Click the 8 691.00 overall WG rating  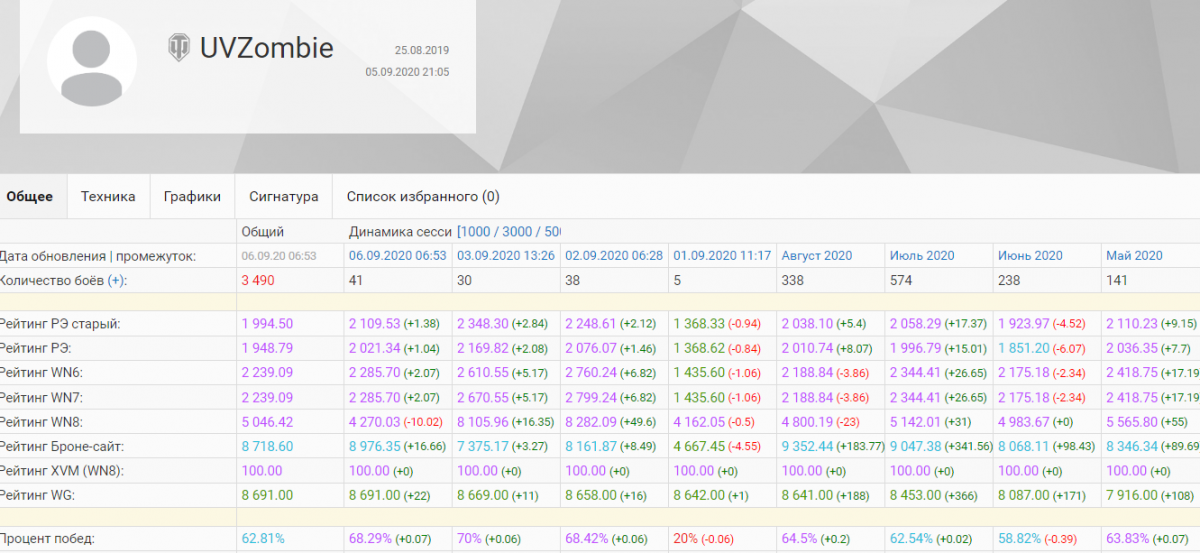(267, 494)
